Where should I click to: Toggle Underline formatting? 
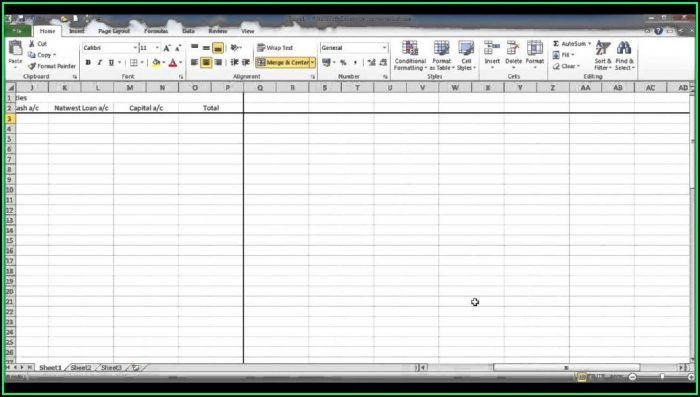tap(111, 63)
